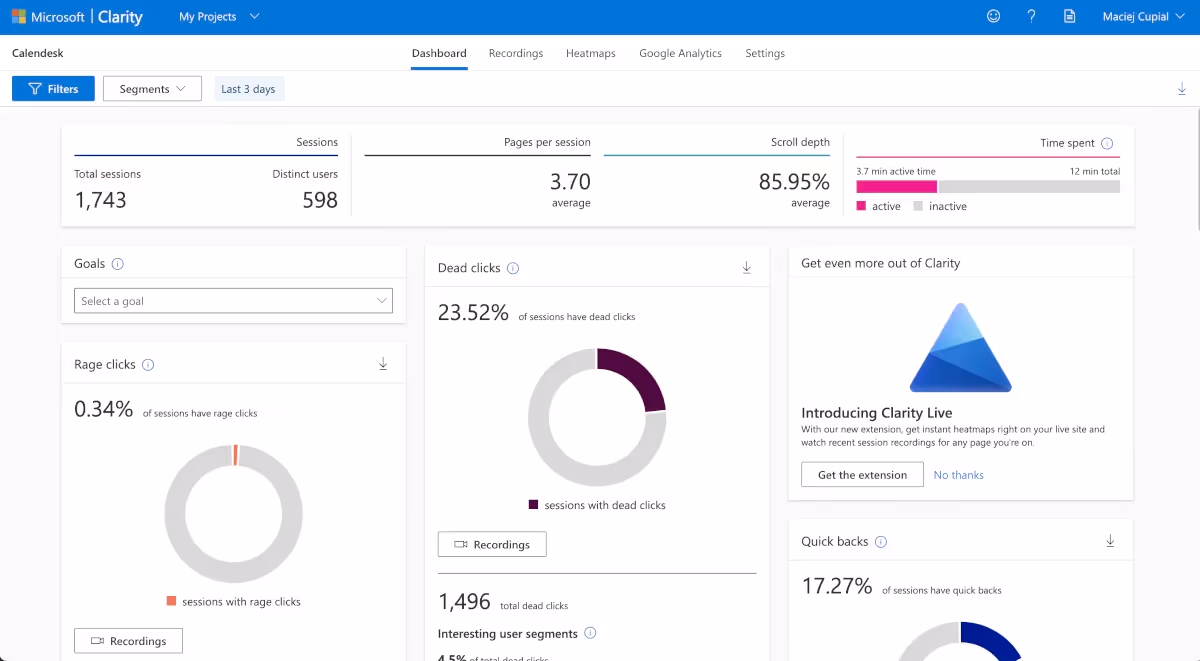Viewport: 1200px width, 661px height.
Task: Click the orange rage clicks donut segment
Action: [x=236, y=455]
